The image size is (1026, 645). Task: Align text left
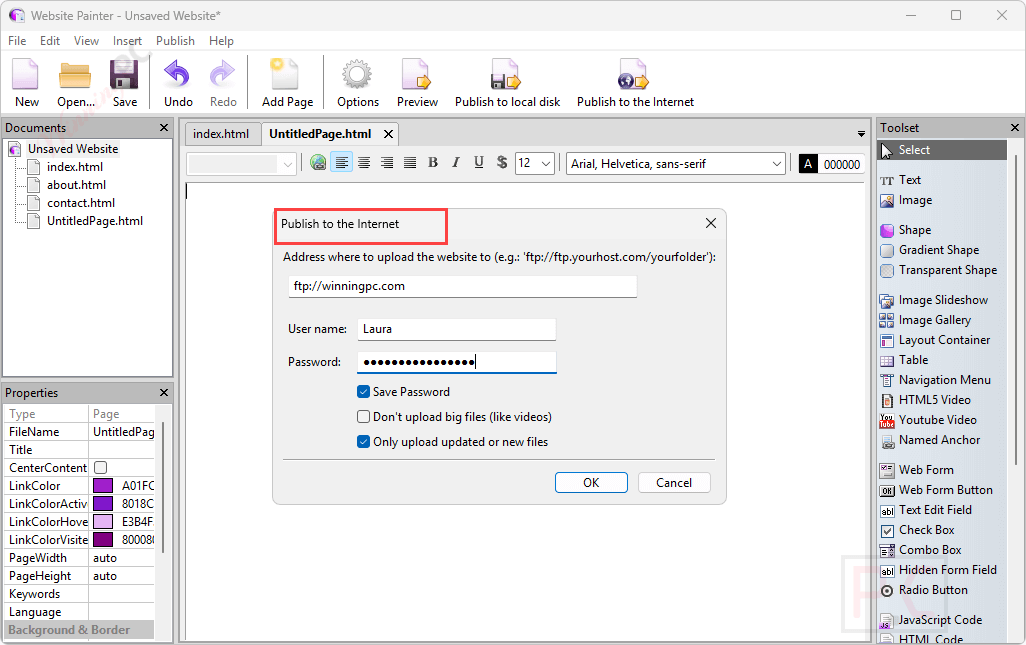(x=341, y=163)
